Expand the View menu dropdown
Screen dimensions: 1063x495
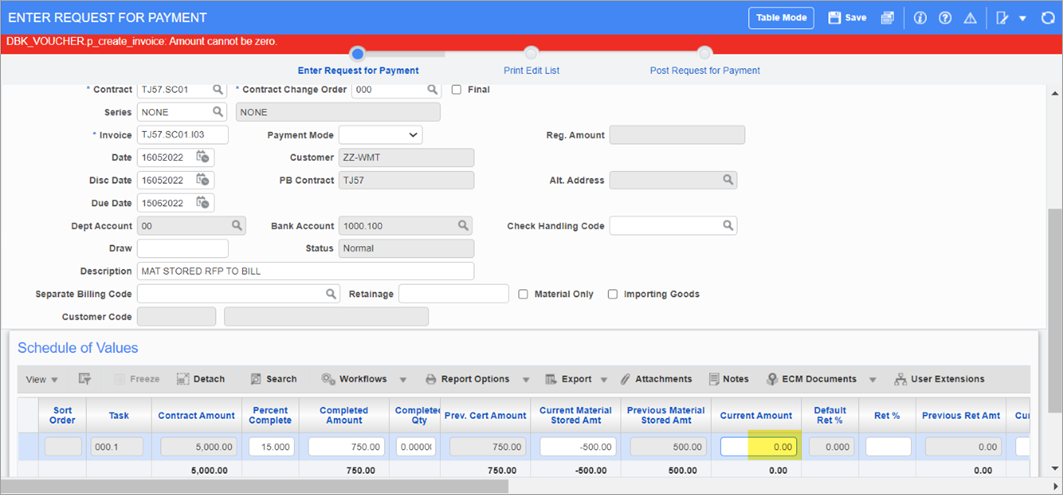pyautogui.click(x=42, y=379)
